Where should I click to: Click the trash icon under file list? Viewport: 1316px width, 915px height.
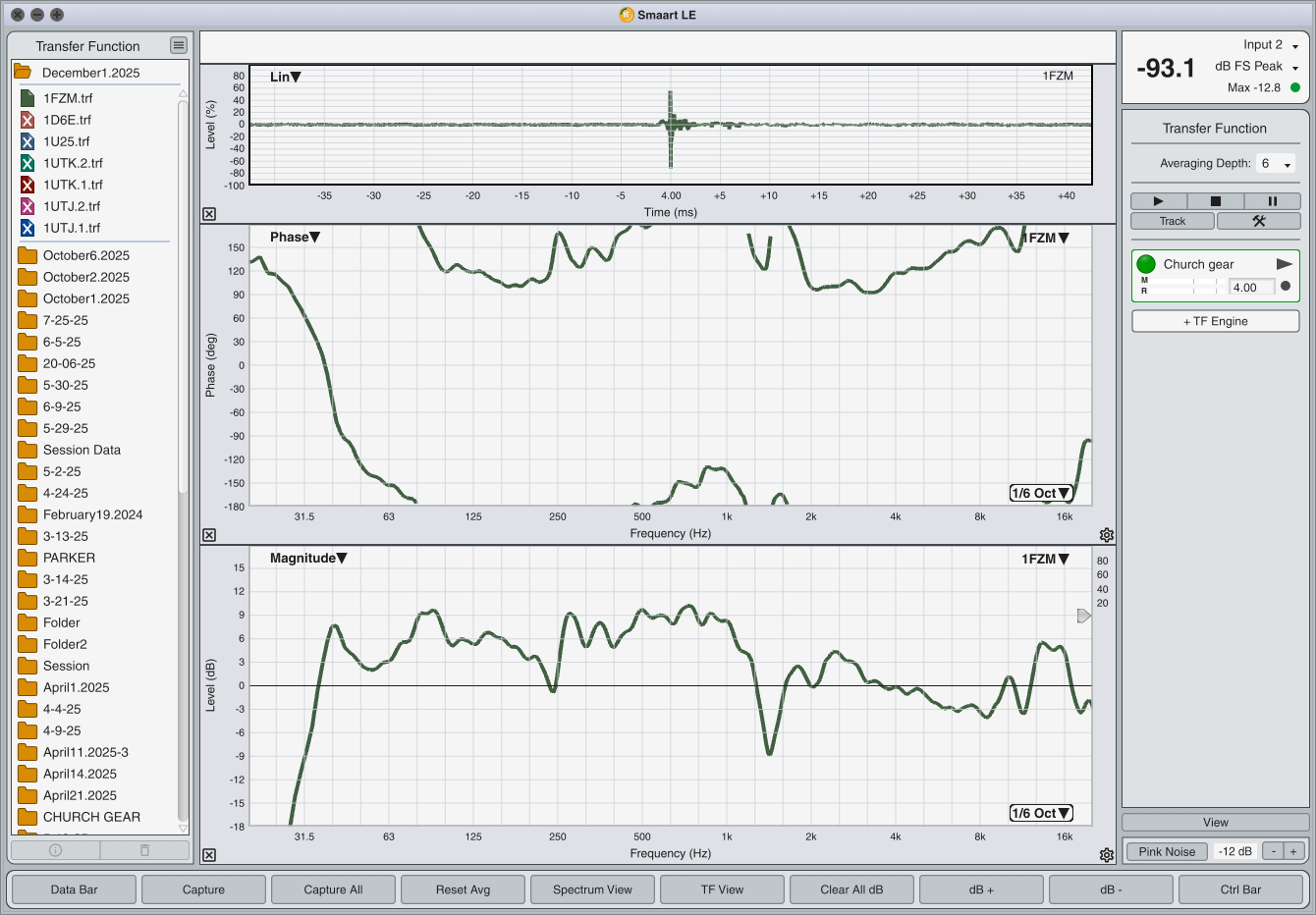click(x=144, y=850)
